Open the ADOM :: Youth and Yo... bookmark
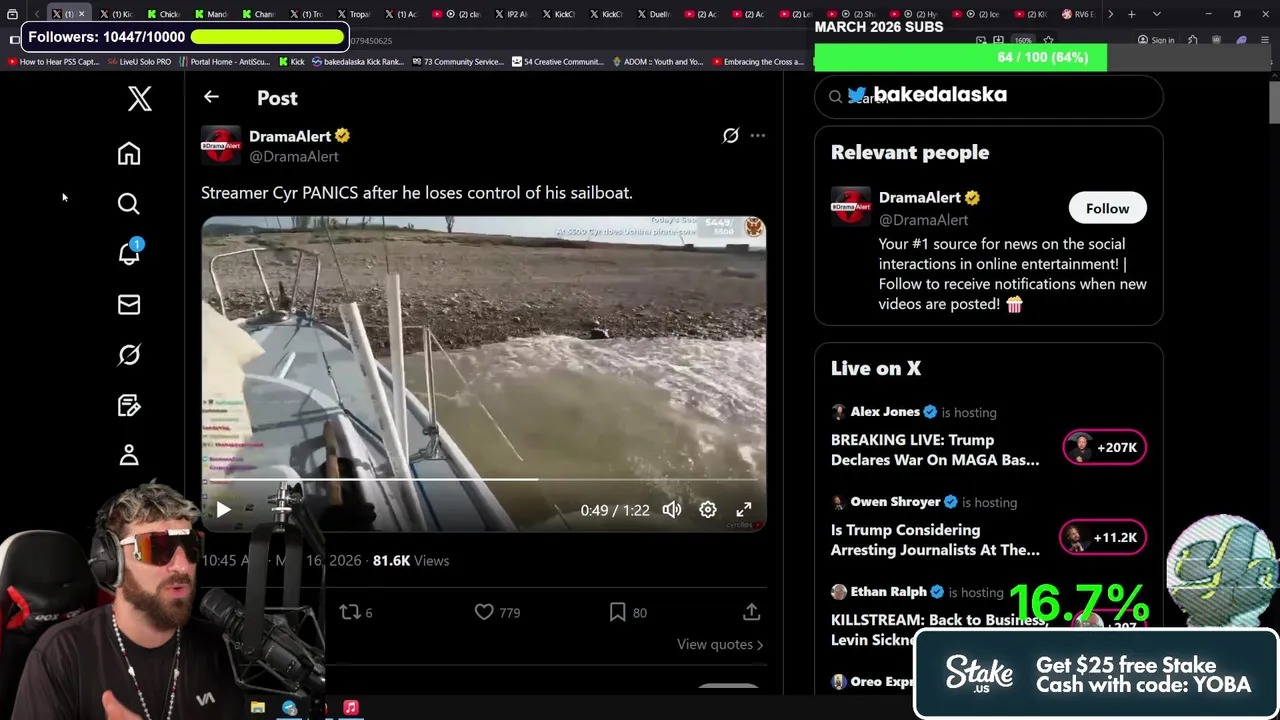The image size is (1280, 720). (x=657, y=62)
